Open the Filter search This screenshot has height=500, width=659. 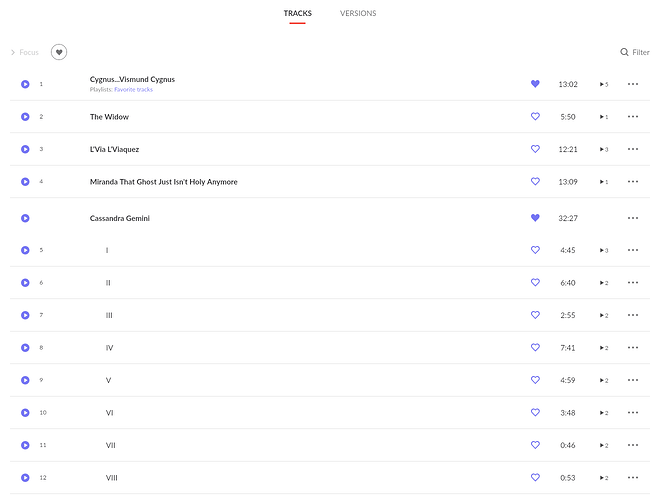click(635, 52)
